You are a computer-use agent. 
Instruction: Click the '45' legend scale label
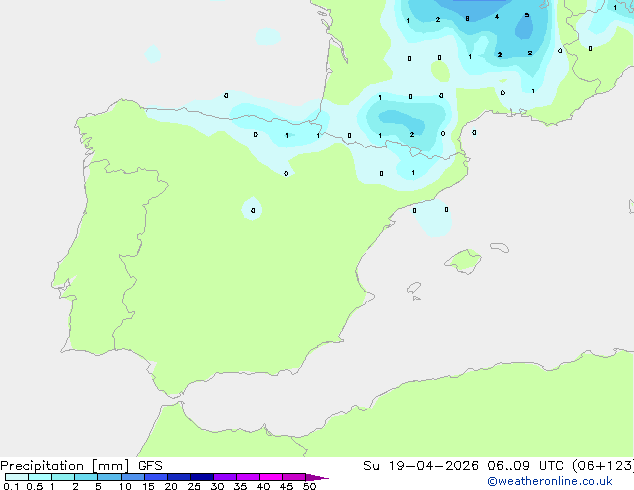[x=286, y=486]
